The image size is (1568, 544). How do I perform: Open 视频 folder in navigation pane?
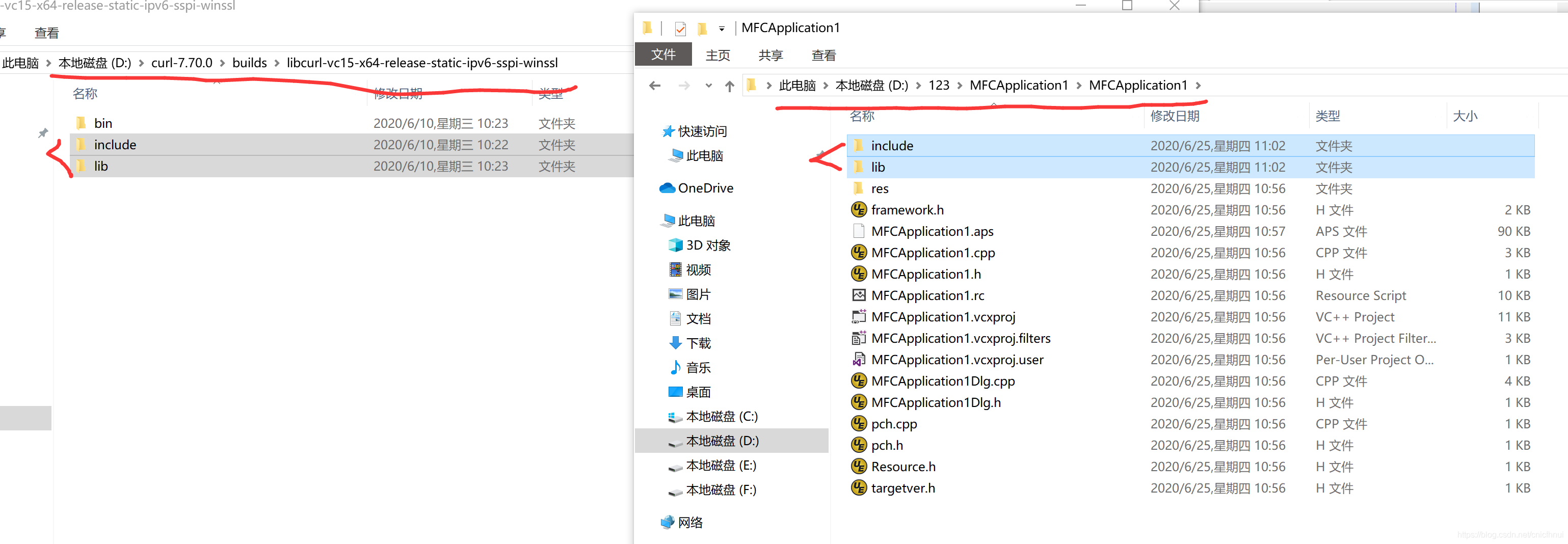(x=690, y=269)
